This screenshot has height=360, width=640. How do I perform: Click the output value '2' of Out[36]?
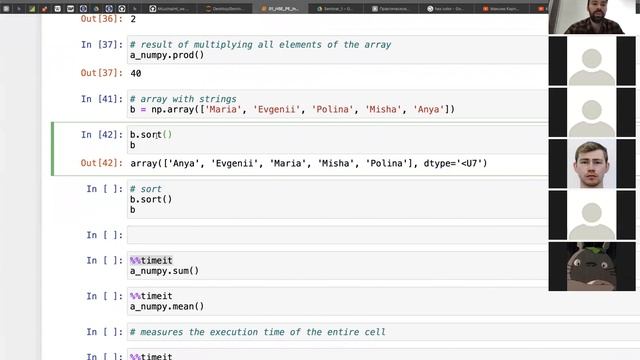coord(133,19)
